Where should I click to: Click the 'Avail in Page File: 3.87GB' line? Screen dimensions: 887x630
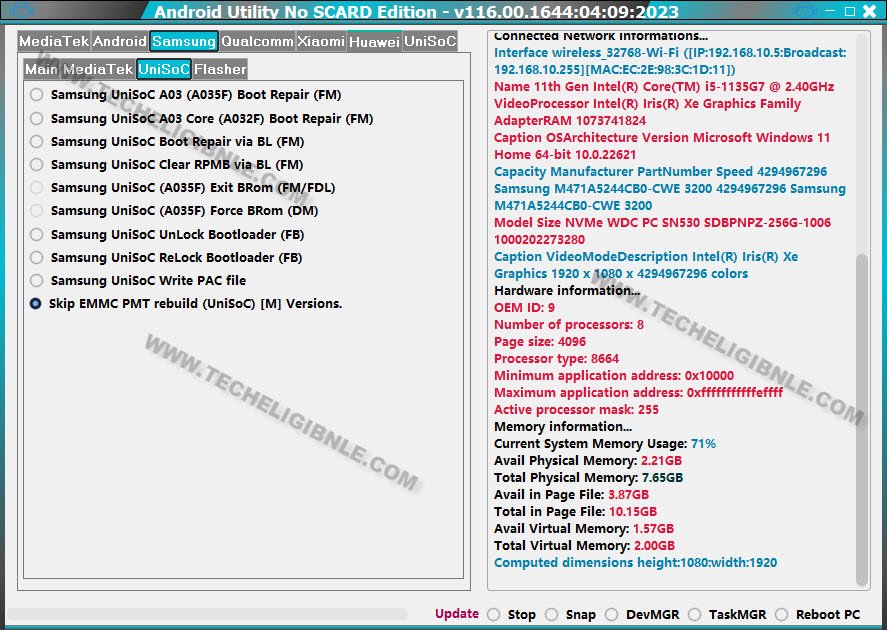(x=571, y=494)
